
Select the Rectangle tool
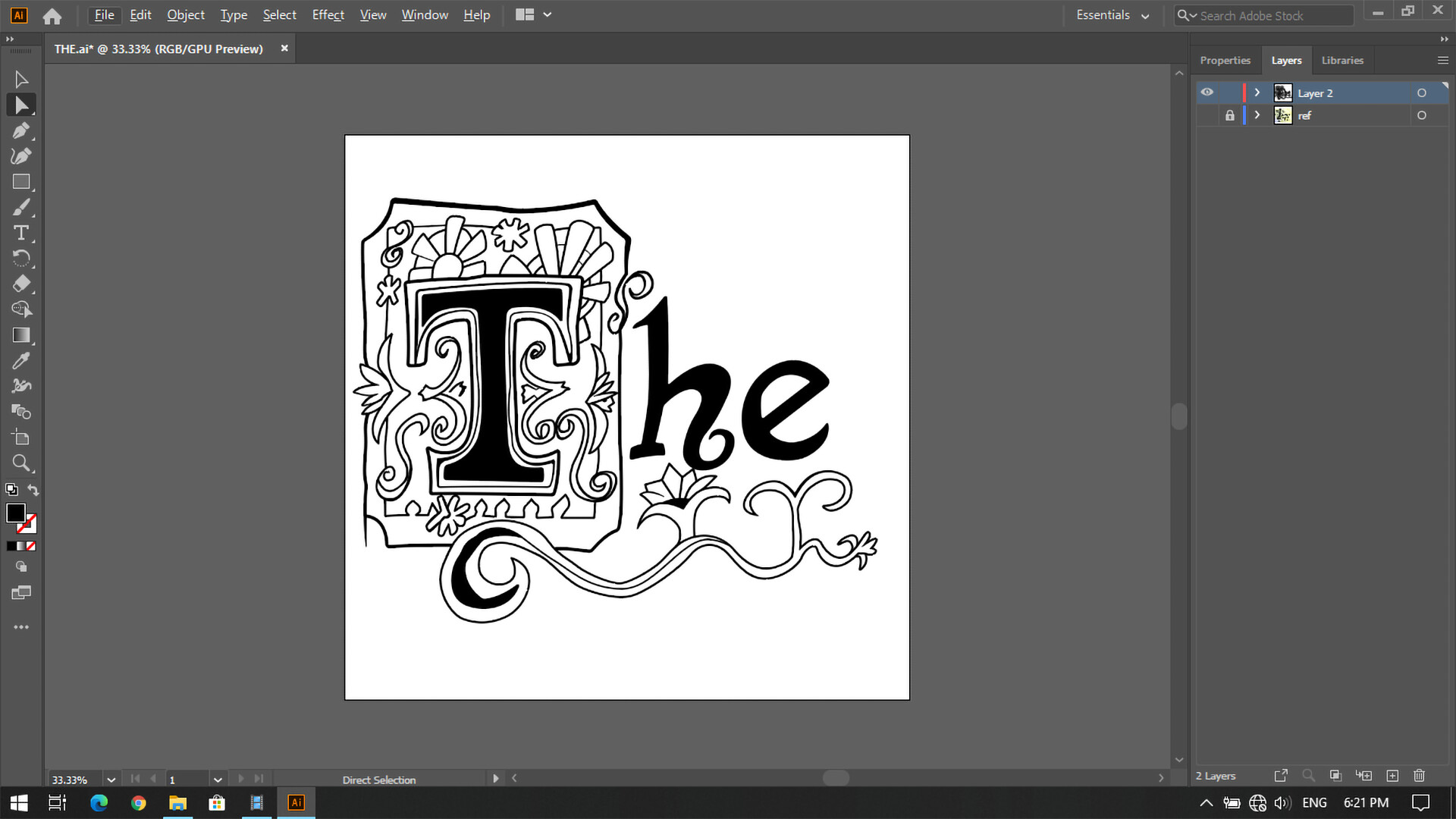[x=22, y=181]
